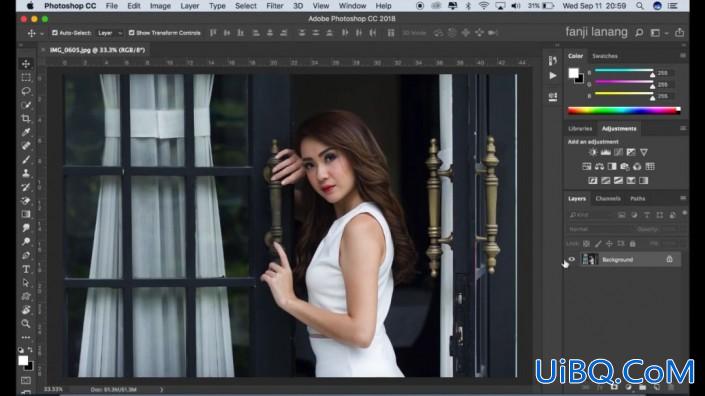Add a Black & White adjustment

click(x=612, y=166)
